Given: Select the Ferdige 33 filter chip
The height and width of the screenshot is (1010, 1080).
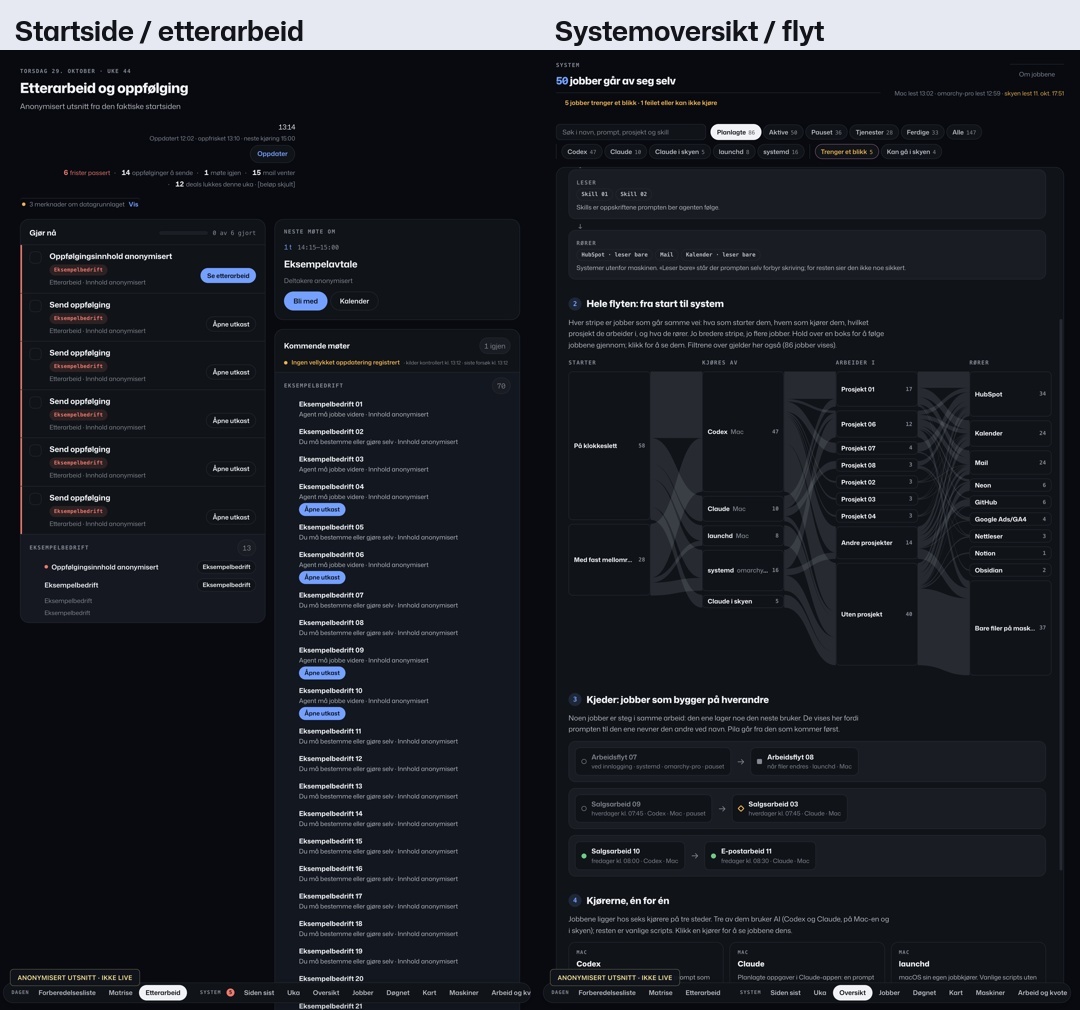Looking at the screenshot, I should [x=922, y=132].
